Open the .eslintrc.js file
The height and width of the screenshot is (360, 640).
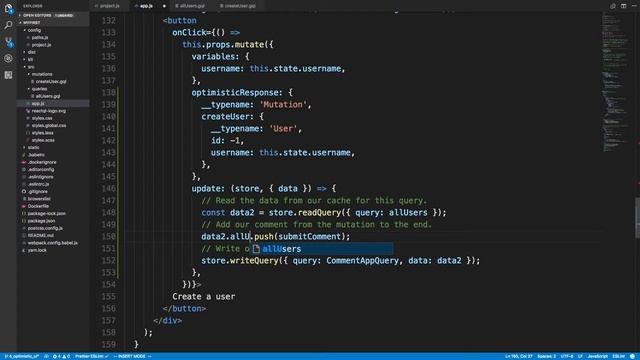tap(39, 184)
